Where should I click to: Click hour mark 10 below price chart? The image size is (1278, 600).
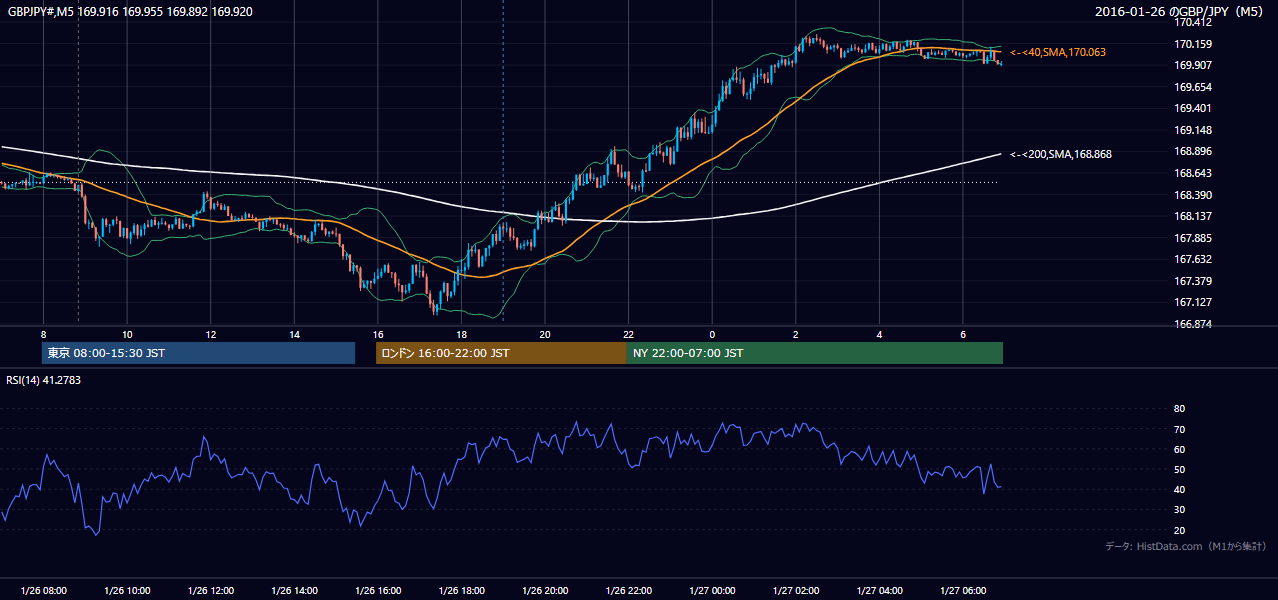(127, 334)
